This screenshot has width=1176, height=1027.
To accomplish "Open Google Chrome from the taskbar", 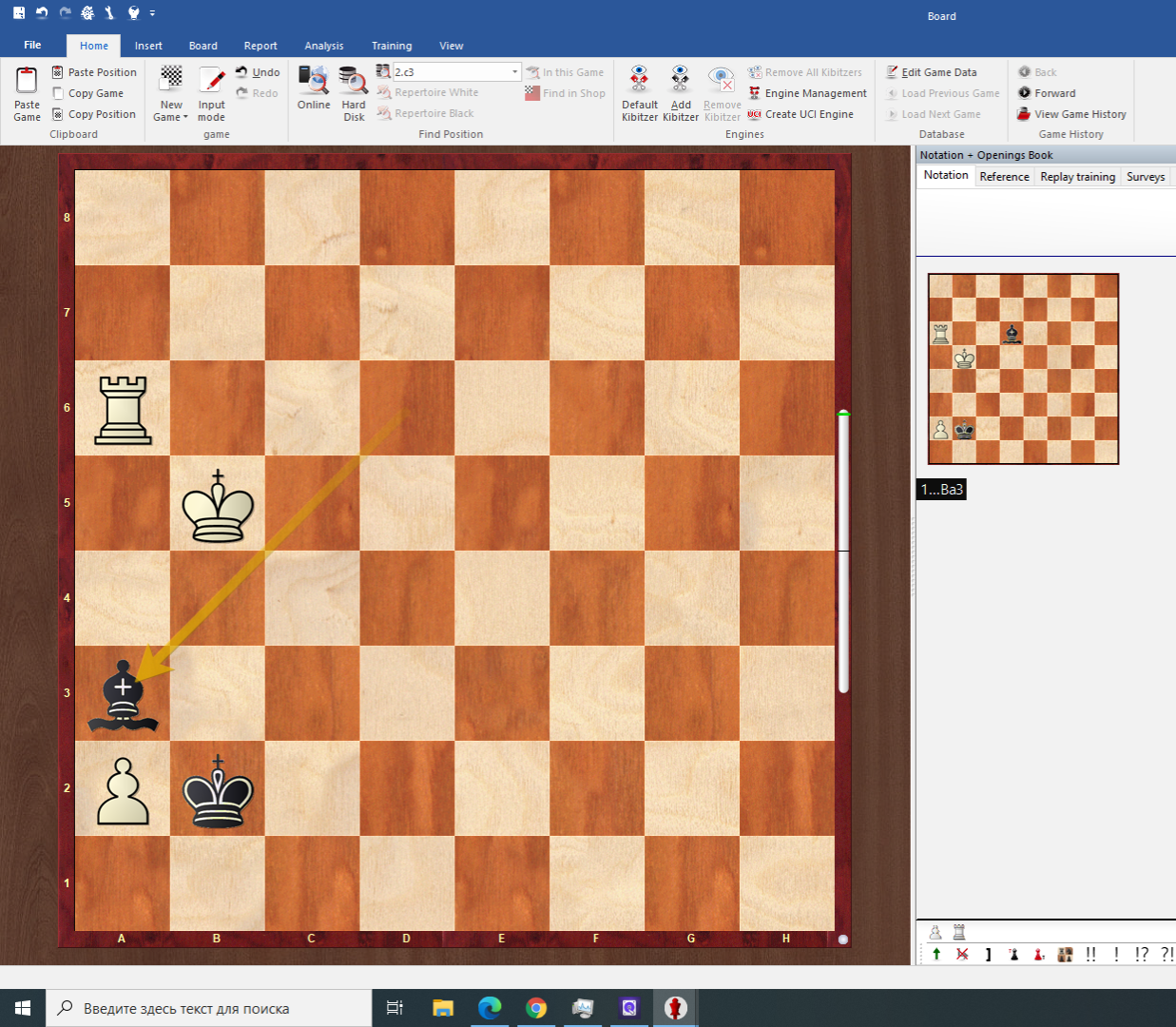I will [536, 1008].
